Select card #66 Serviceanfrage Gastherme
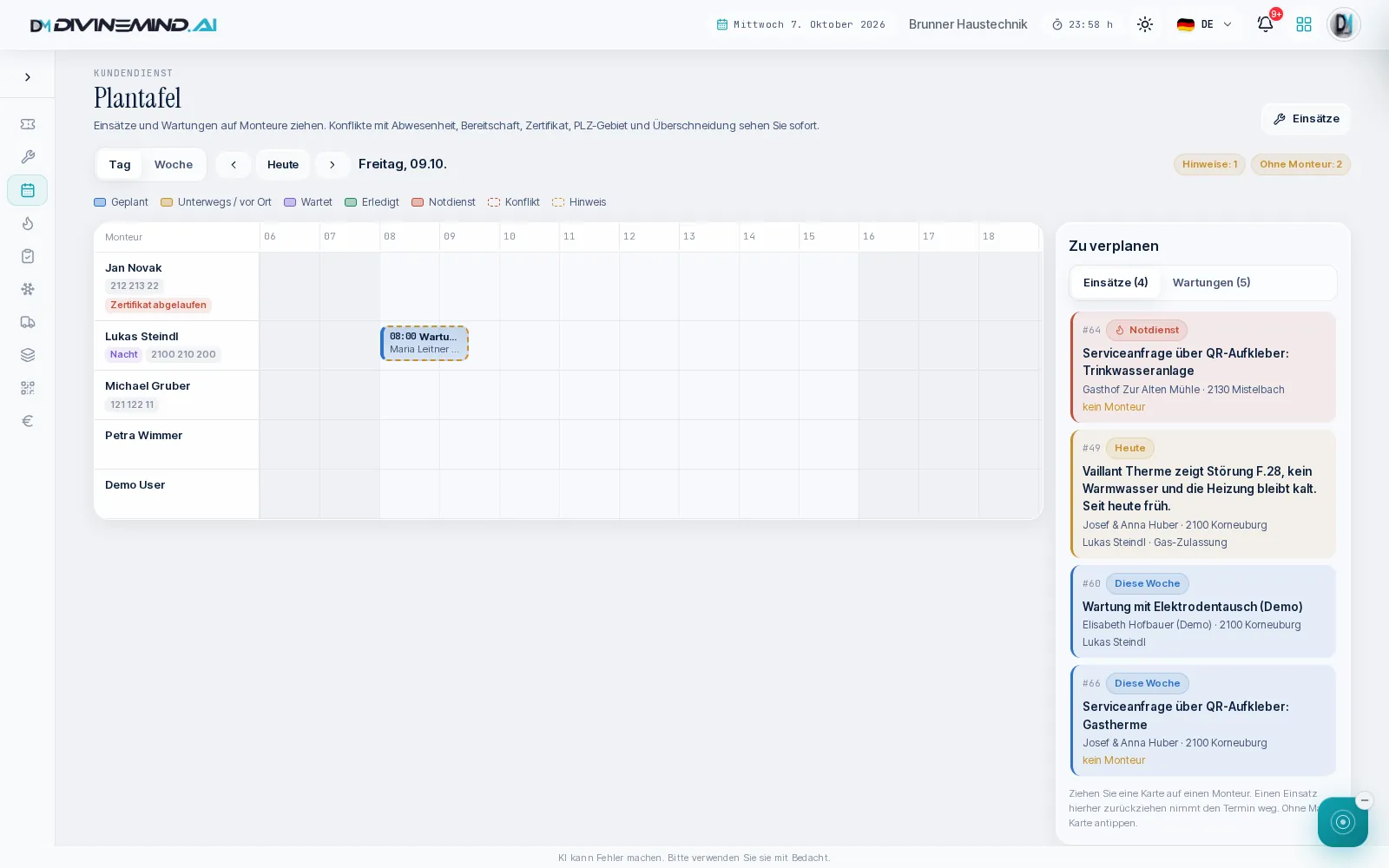This screenshot has height=868, width=1389. tap(1203, 720)
